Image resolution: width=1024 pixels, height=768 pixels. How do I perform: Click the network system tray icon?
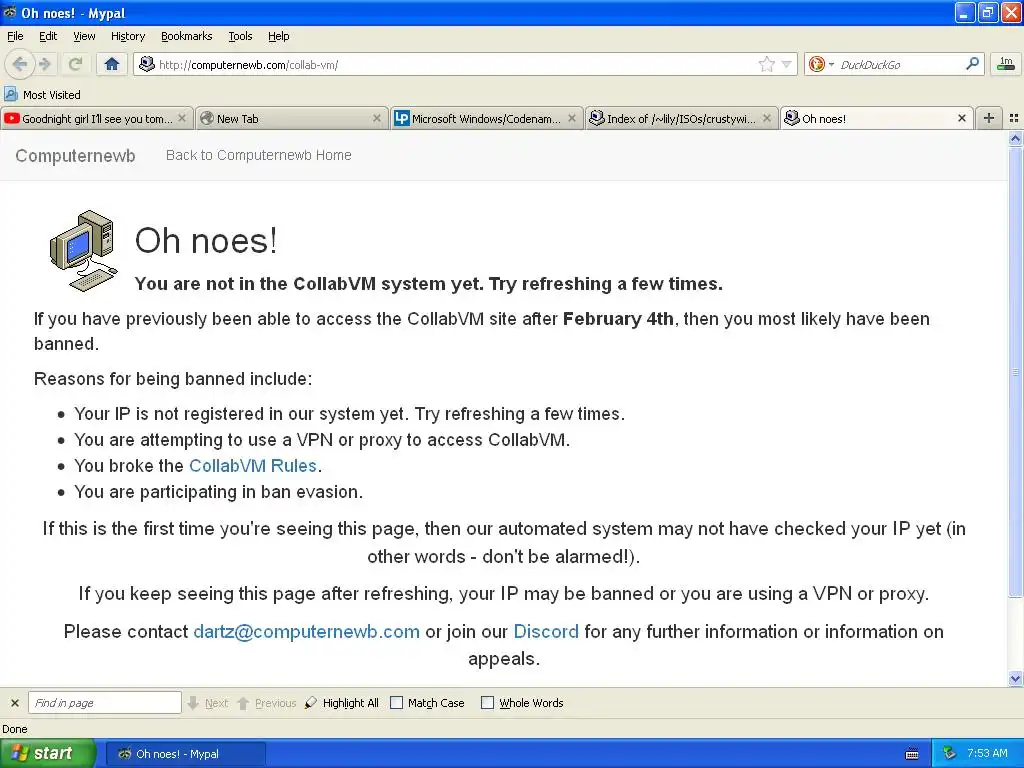(x=949, y=753)
